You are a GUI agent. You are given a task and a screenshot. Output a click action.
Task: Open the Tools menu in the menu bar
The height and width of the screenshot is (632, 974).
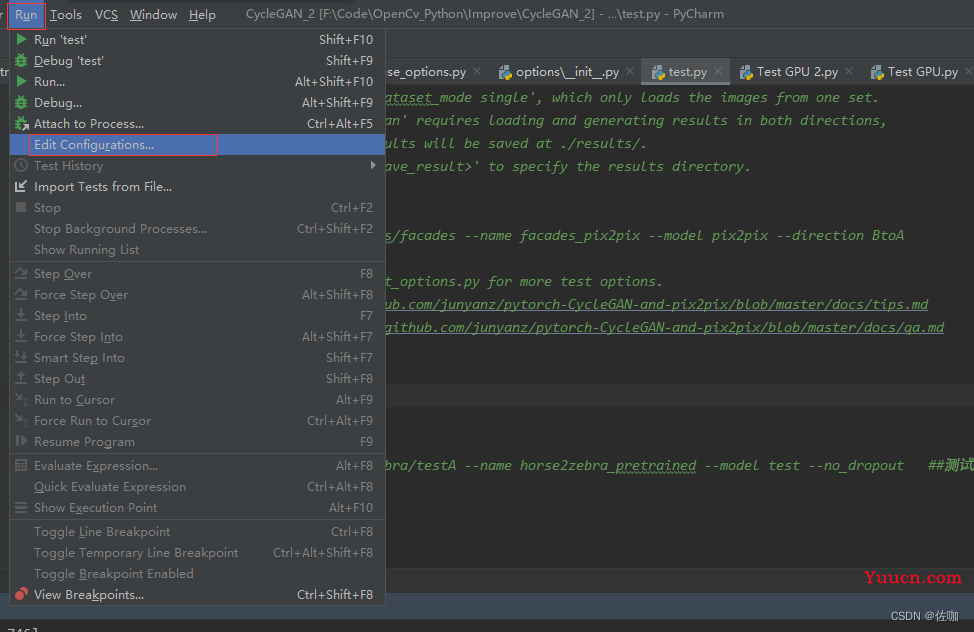(x=66, y=14)
